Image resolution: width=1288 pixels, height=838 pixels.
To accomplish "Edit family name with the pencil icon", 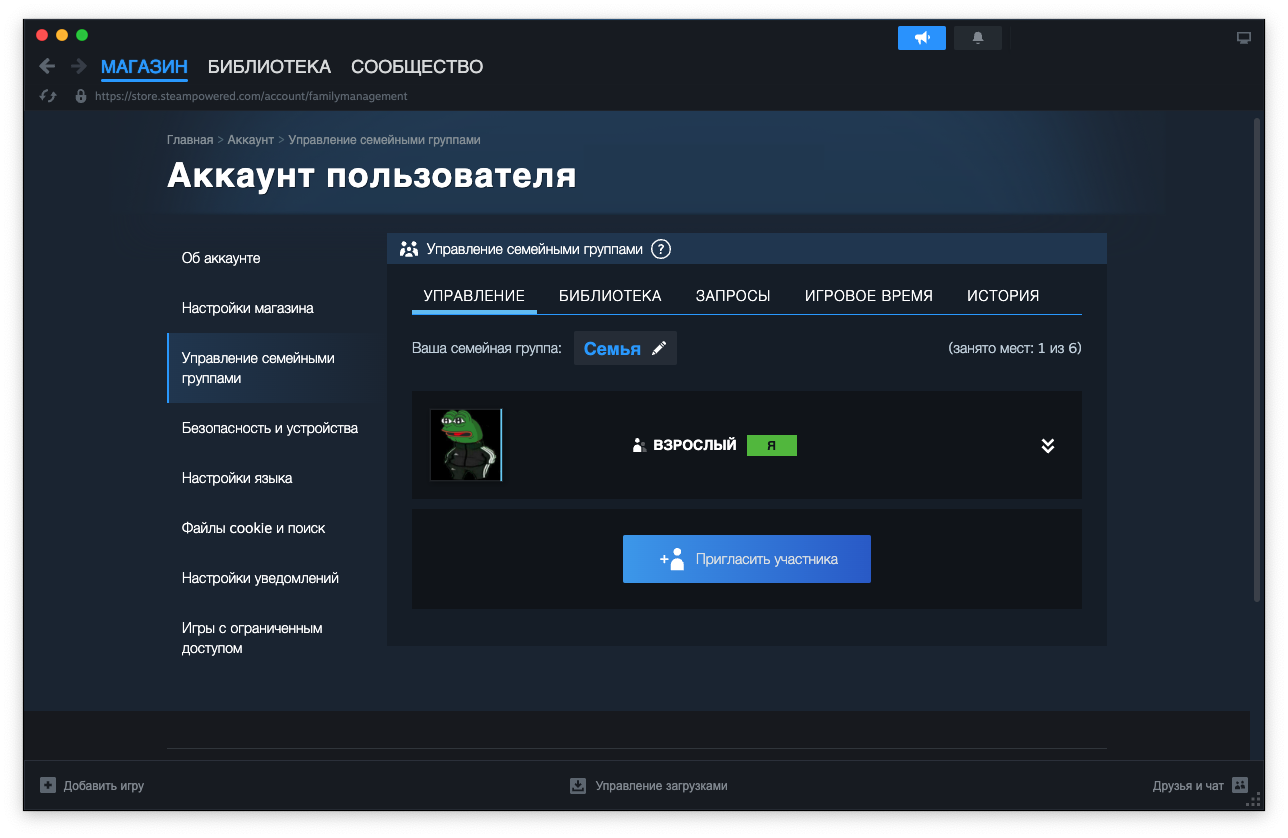I will click(659, 348).
